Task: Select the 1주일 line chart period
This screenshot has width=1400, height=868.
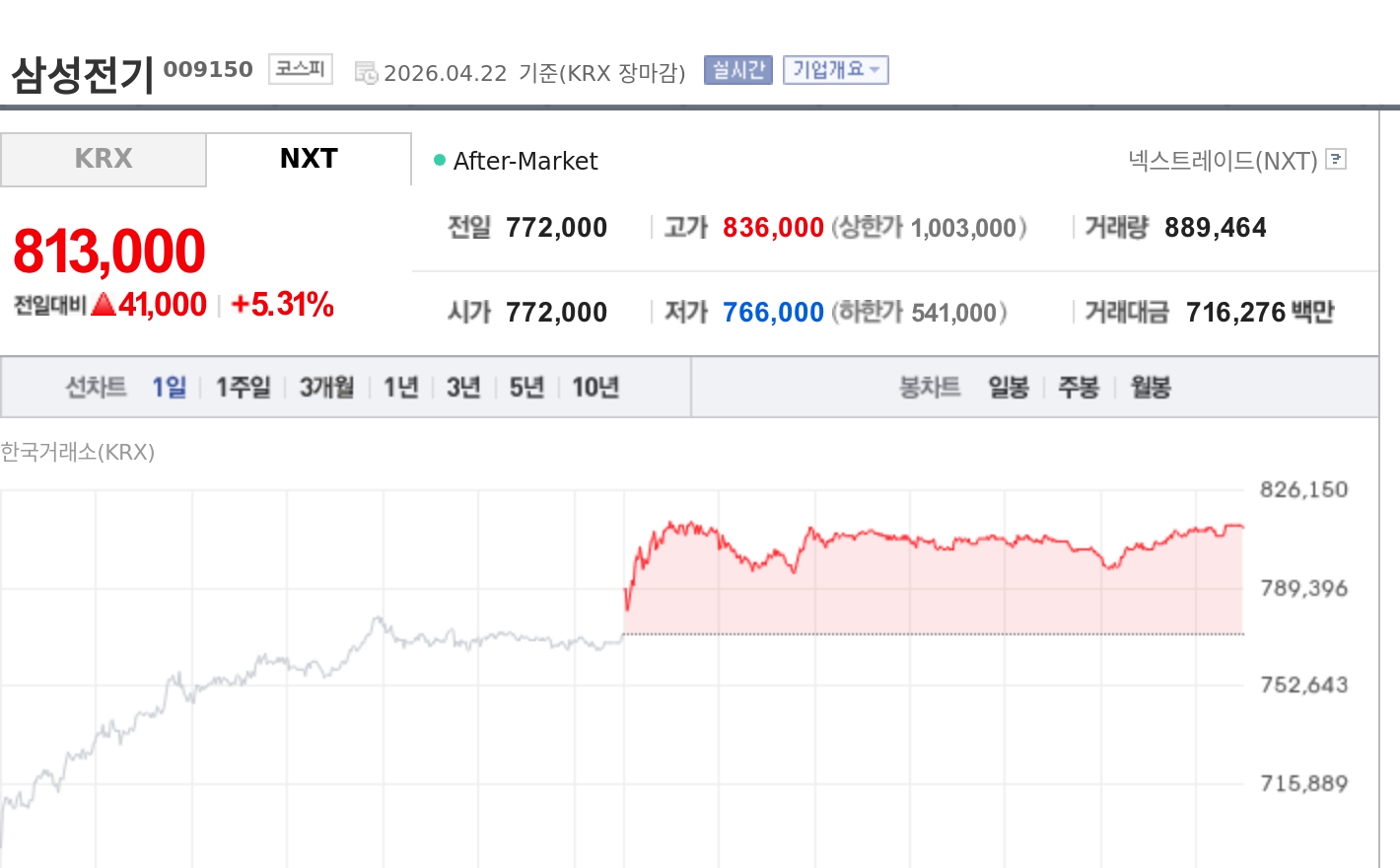Action: pyautogui.click(x=243, y=387)
